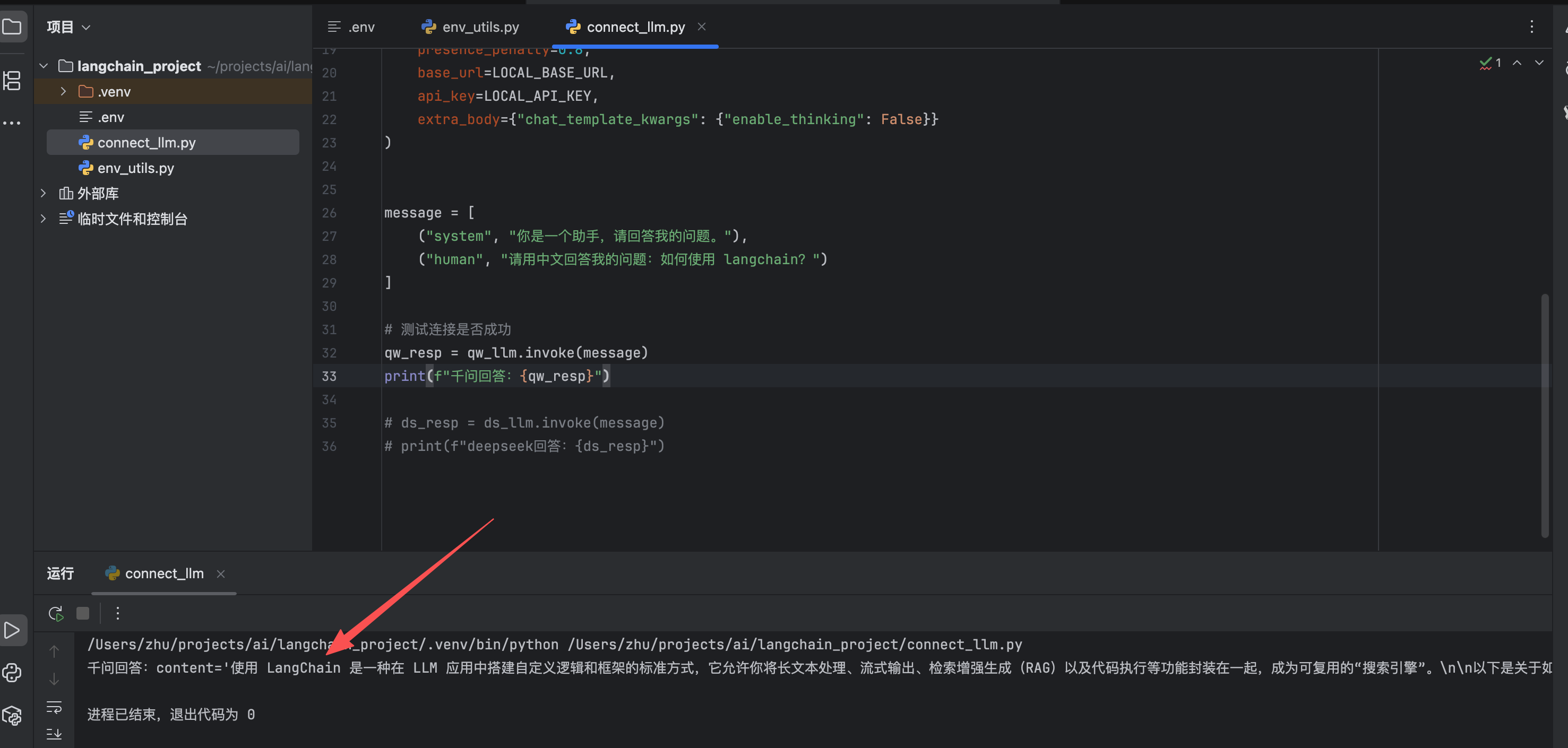The height and width of the screenshot is (748, 1568).
Task: Click the 运行 panel title
Action: click(x=61, y=573)
